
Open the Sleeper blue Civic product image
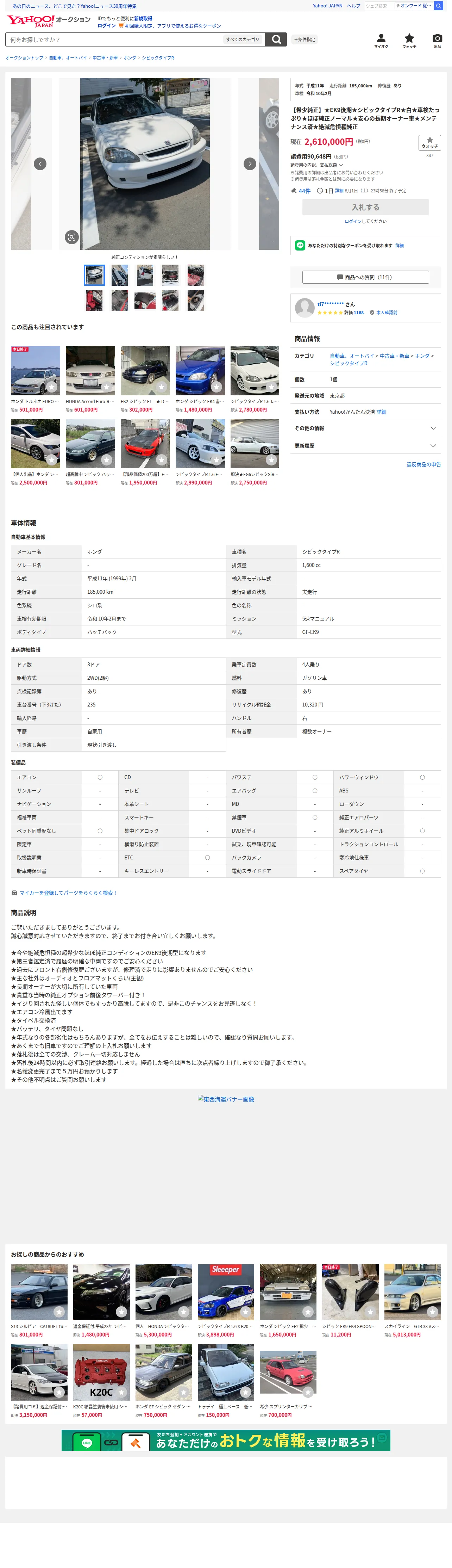coord(226,1292)
